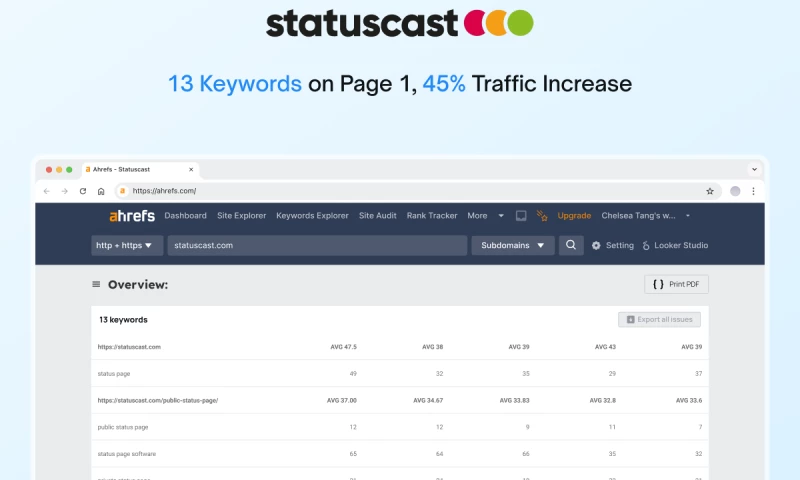Click the statuscast logo at top

pos(399,23)
